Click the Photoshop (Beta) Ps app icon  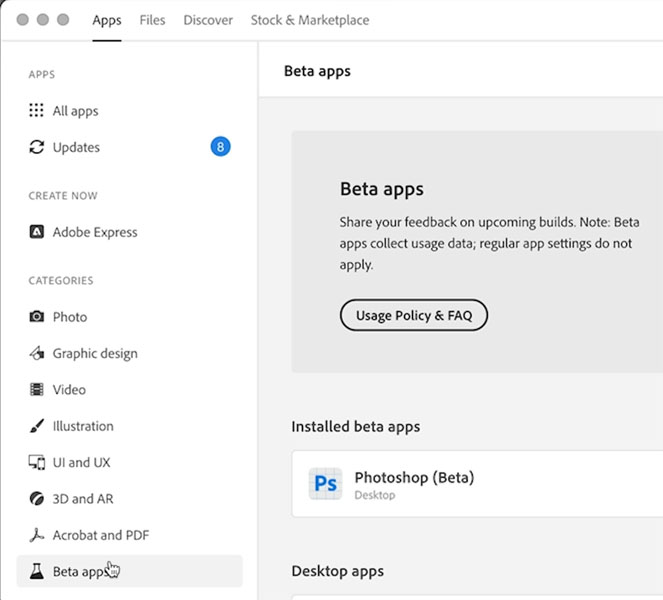tap(325, 483)
